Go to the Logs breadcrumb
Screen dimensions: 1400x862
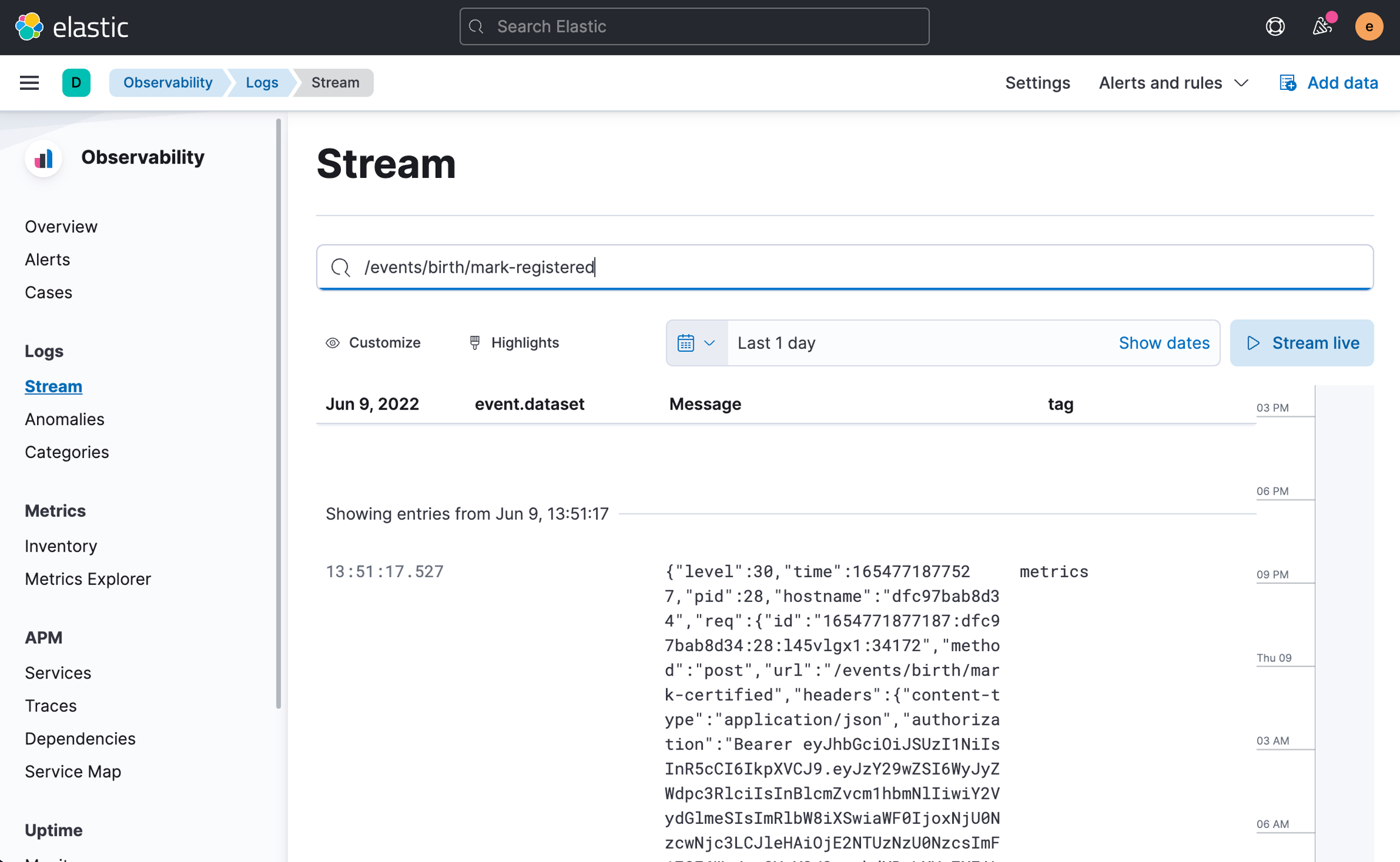tap(262, 83)
